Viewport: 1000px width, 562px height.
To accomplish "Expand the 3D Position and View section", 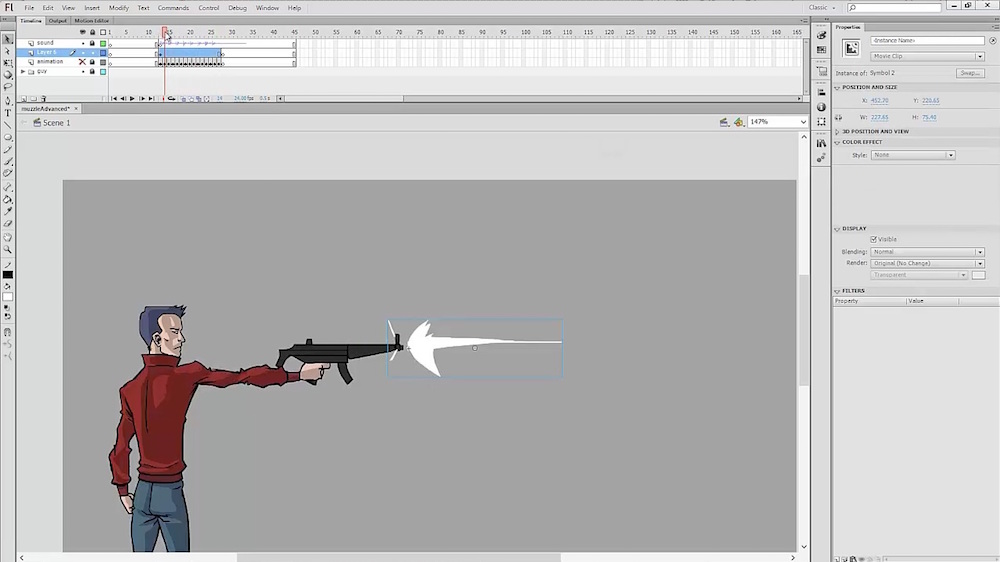I will (838, 131).
